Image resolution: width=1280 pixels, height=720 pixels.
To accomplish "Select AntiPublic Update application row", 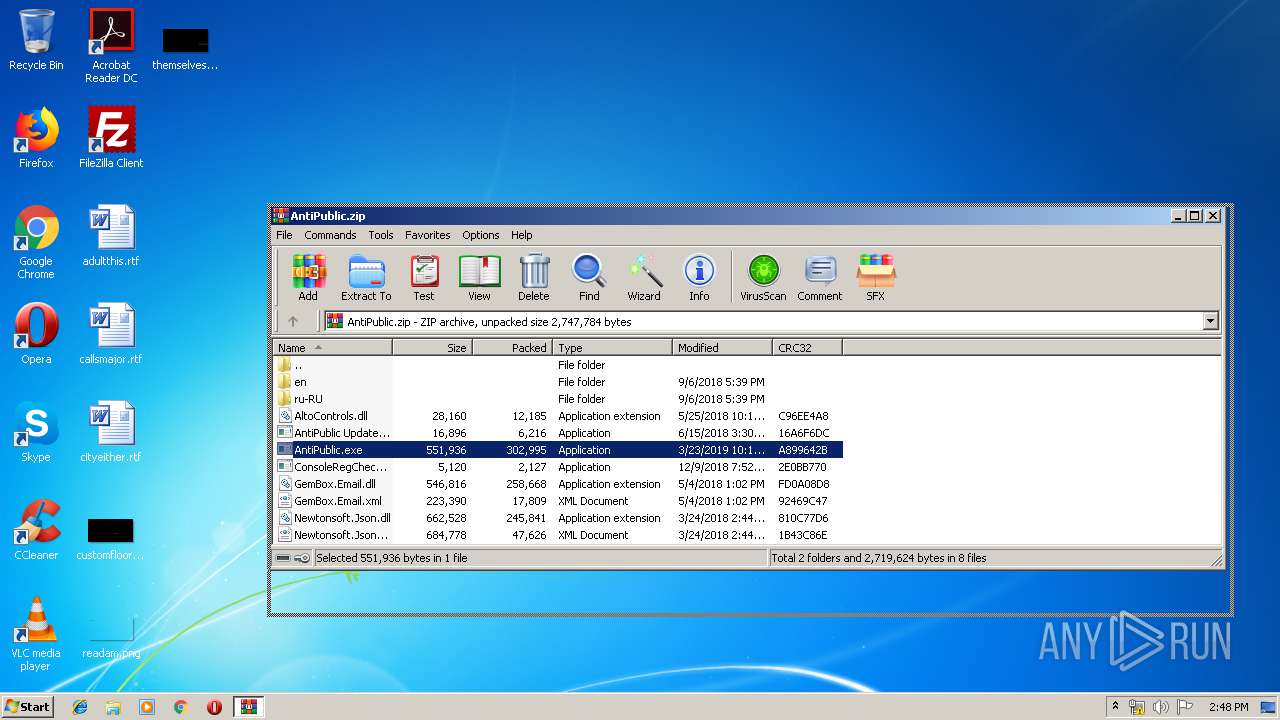I will 558,433.
